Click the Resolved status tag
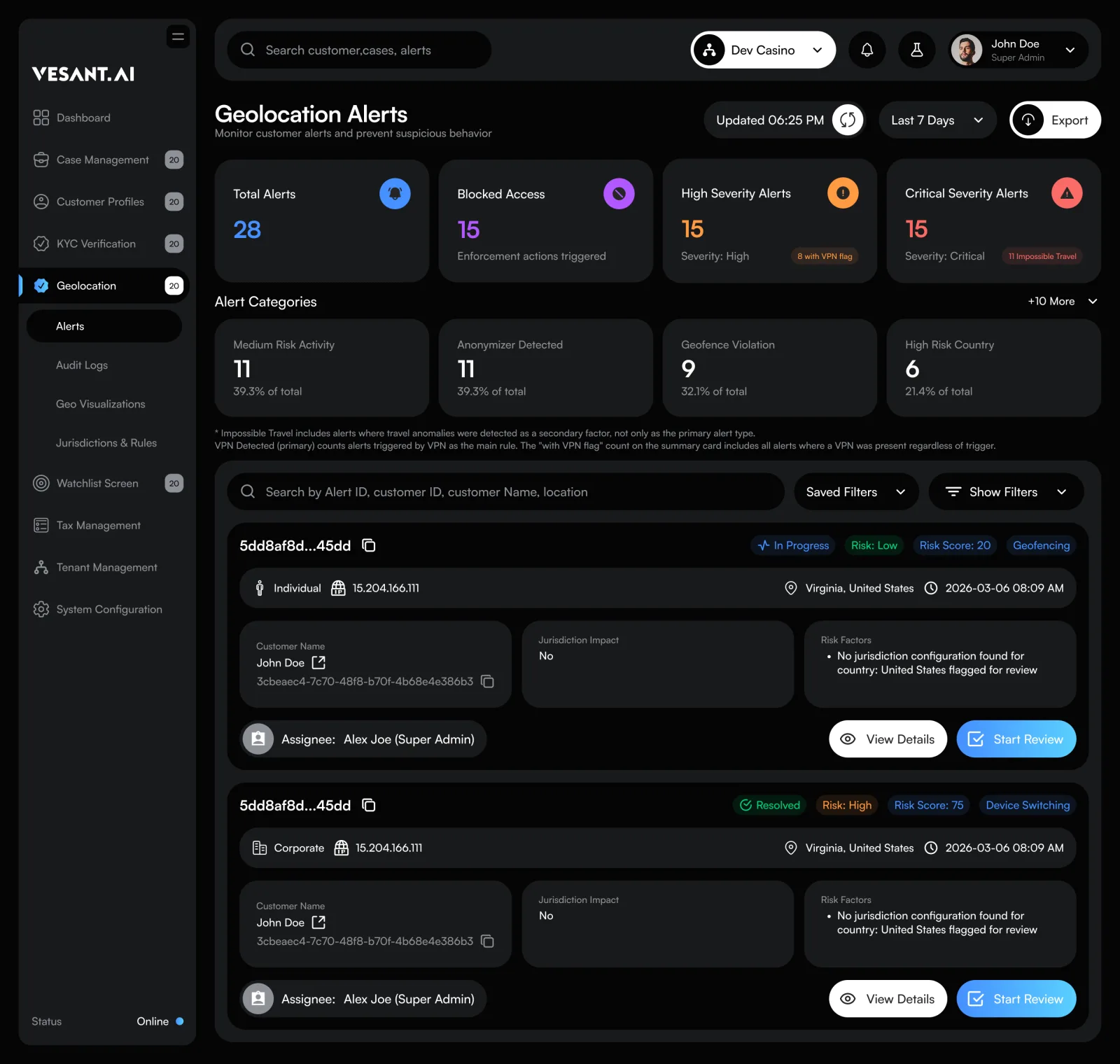The width and height of the screenshot is (1120, 1064). pos(769,805)
